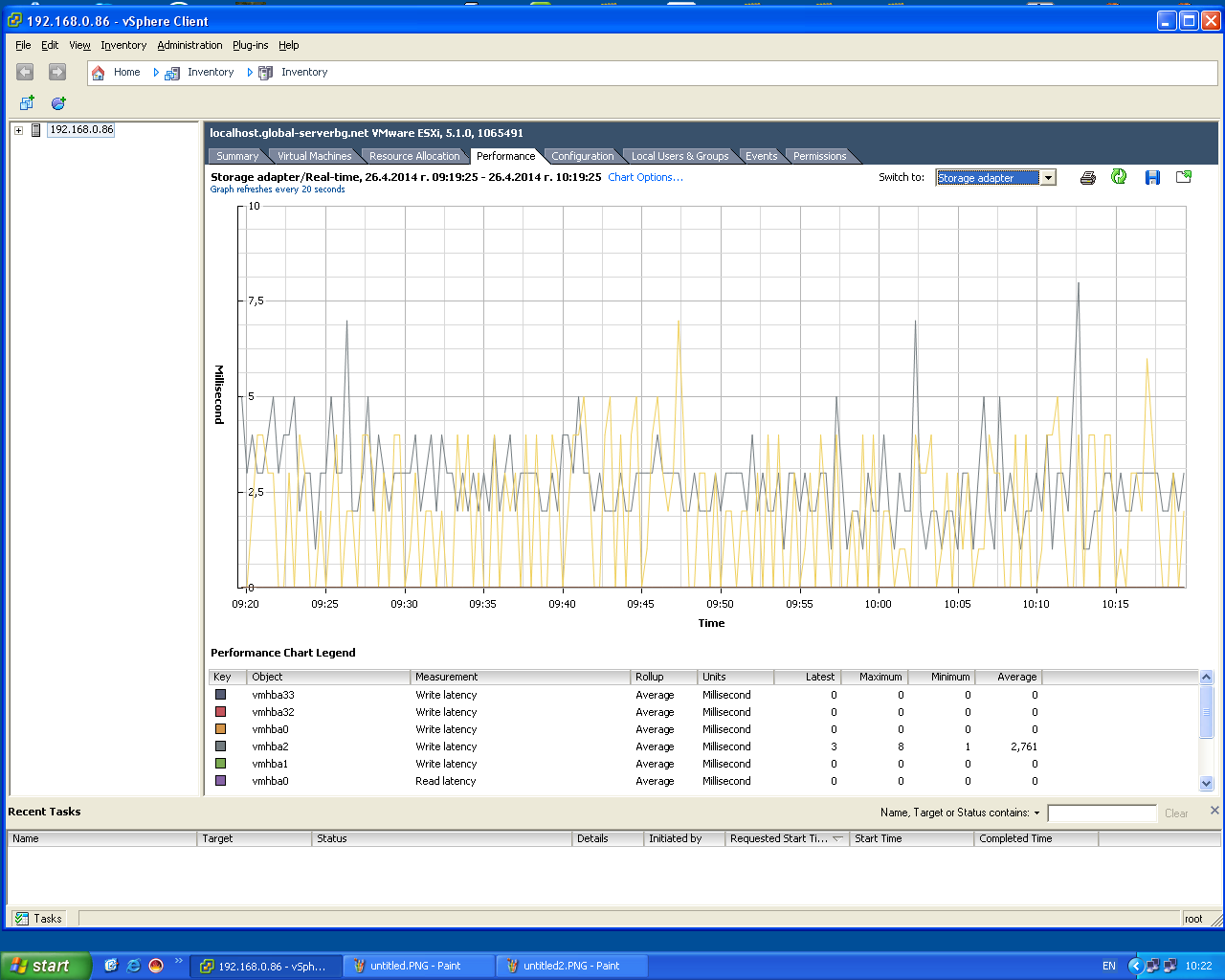This screenshot has height=980, width=1225.
Task: Launch Internet Explorer from quick launch
Action: [x=134, y=966]
